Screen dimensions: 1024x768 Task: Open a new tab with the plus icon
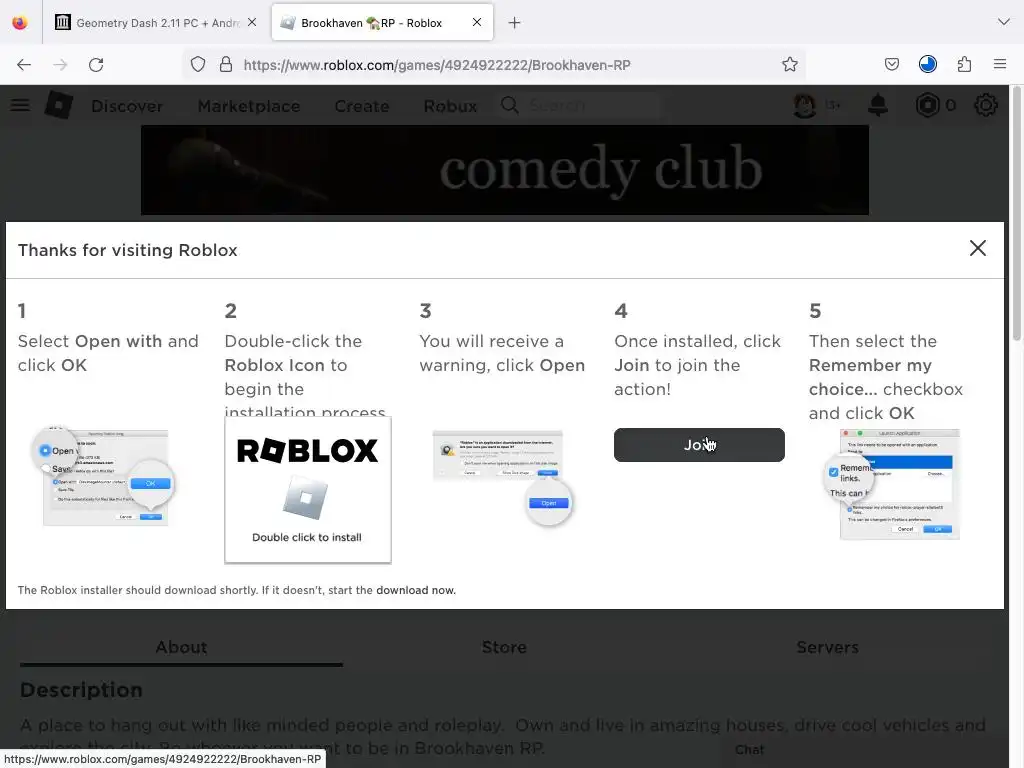click(515, 23)
